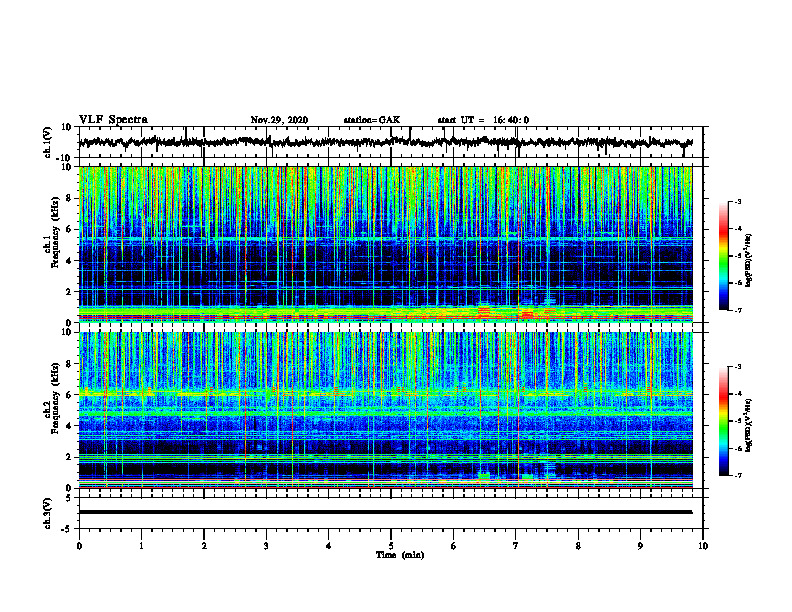
Task: Click the date text "Nov.29, 2020"
Action: tap(279, 120)
